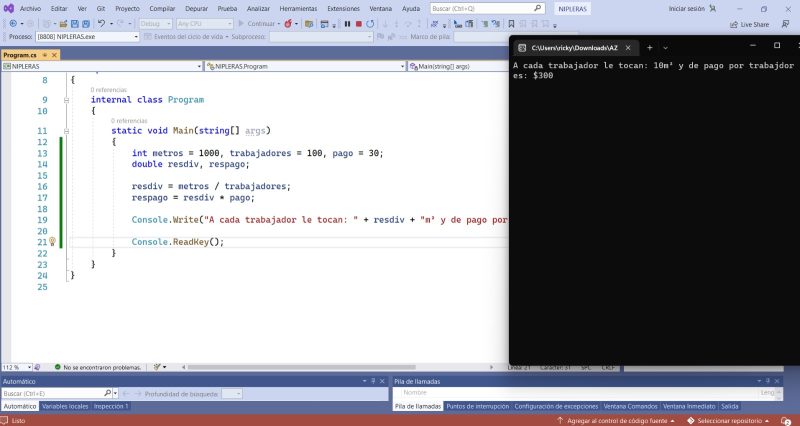The image size is (800, 426).
Task: Collapse the Program class outlining toggle
Action: pyautogui.click(x=68, y=100)
